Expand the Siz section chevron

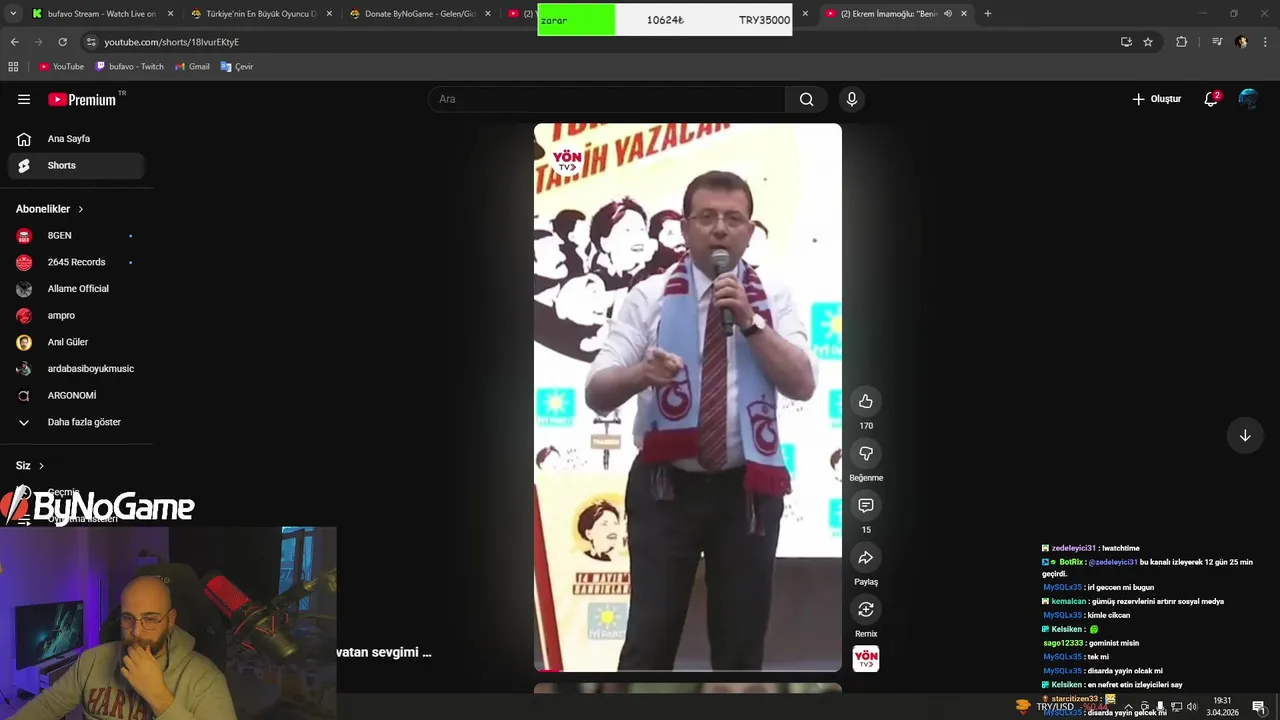(41, 466)
